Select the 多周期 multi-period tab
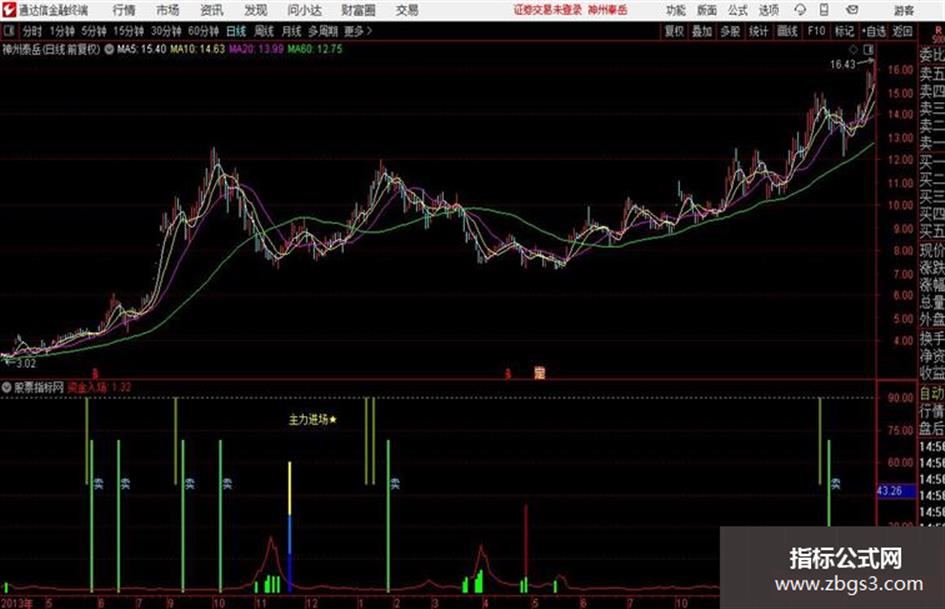The width and height of the screenshot is (945, 609). 323,31
